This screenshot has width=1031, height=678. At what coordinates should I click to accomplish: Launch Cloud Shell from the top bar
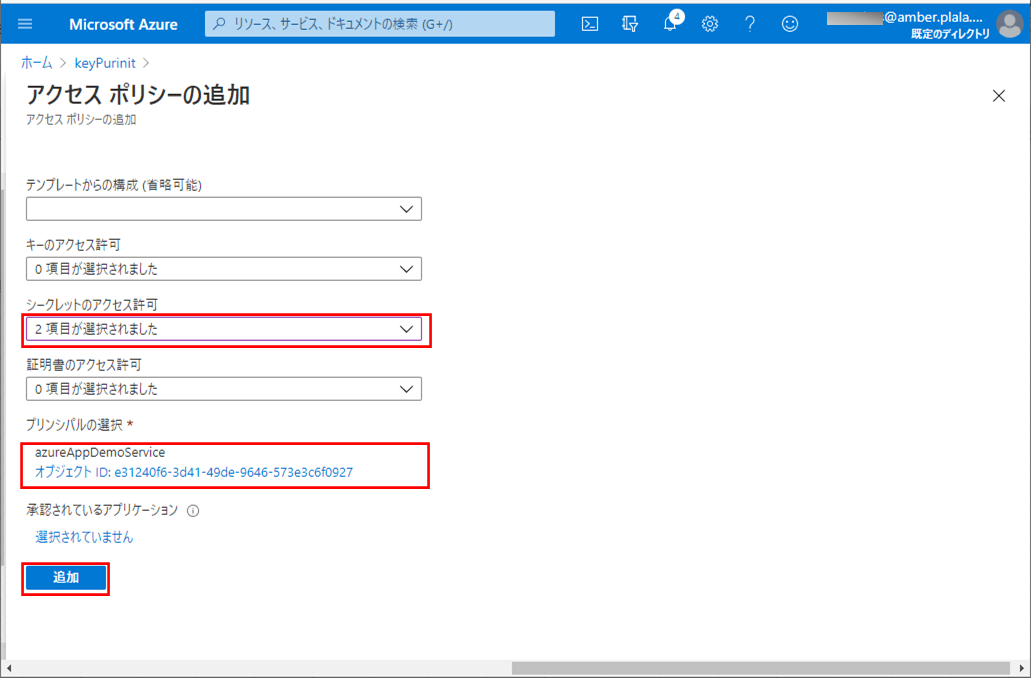(x=590, y=24)
